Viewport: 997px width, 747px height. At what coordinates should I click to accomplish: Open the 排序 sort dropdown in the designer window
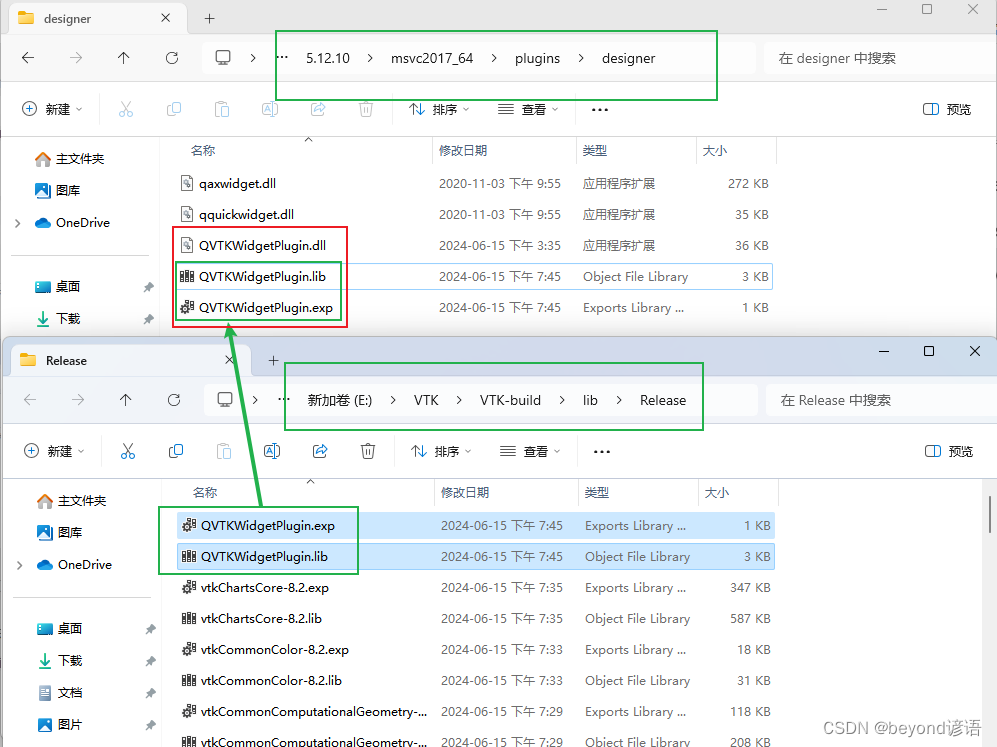(439, 109)
